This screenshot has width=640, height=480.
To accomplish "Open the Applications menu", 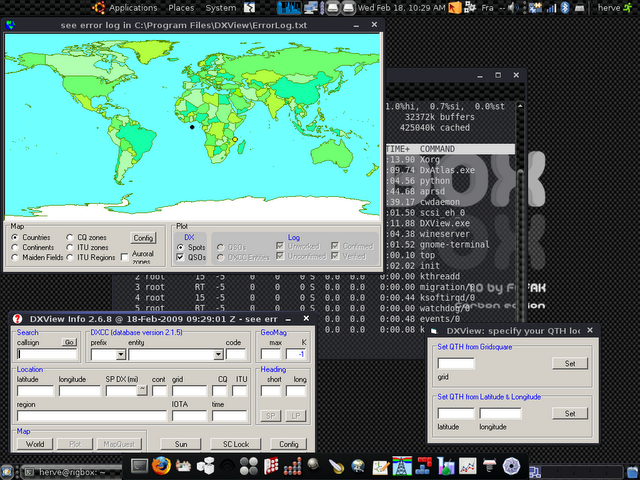I will (x=133, y=8).
